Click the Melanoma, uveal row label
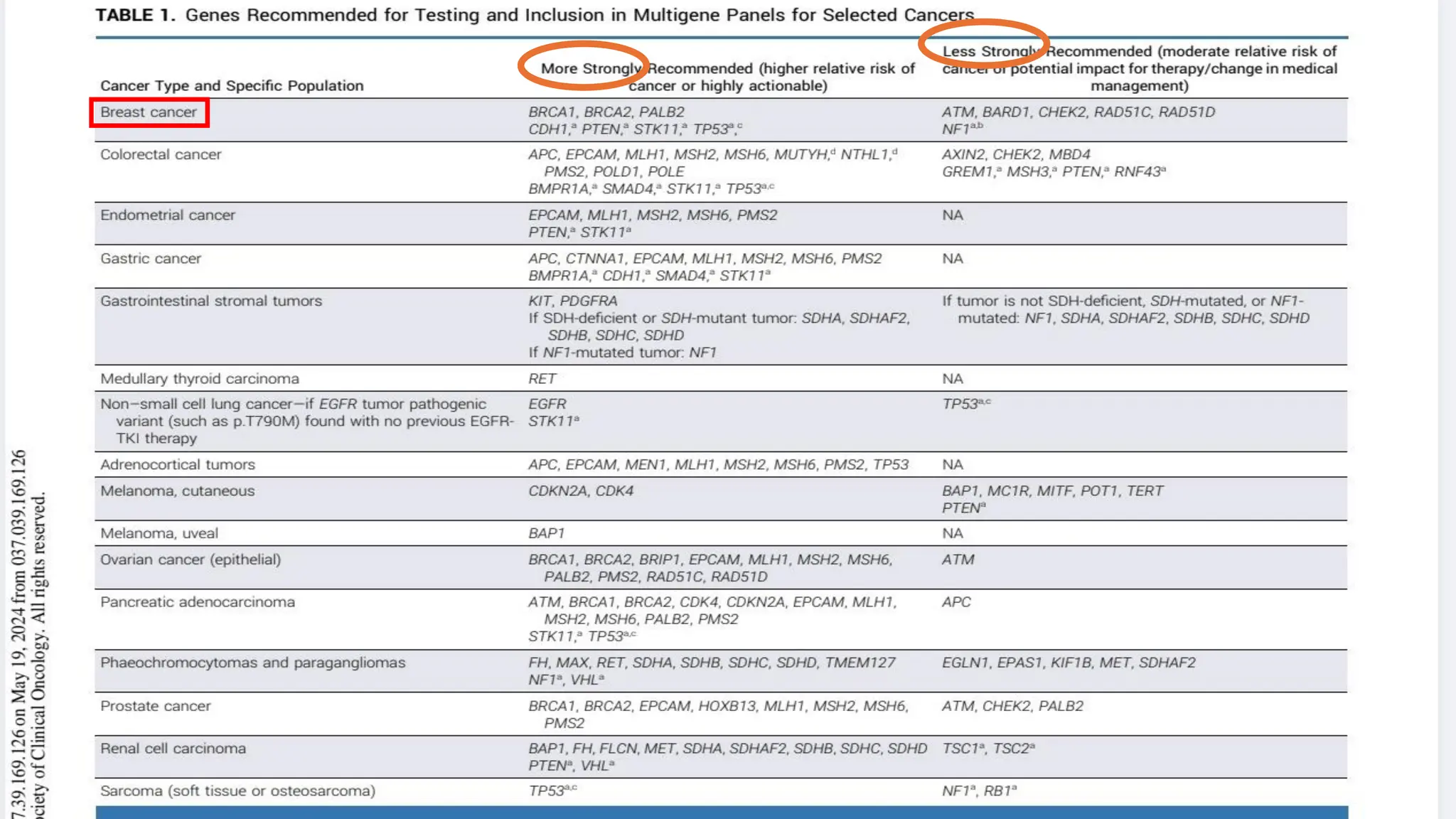 coord(159,534)
